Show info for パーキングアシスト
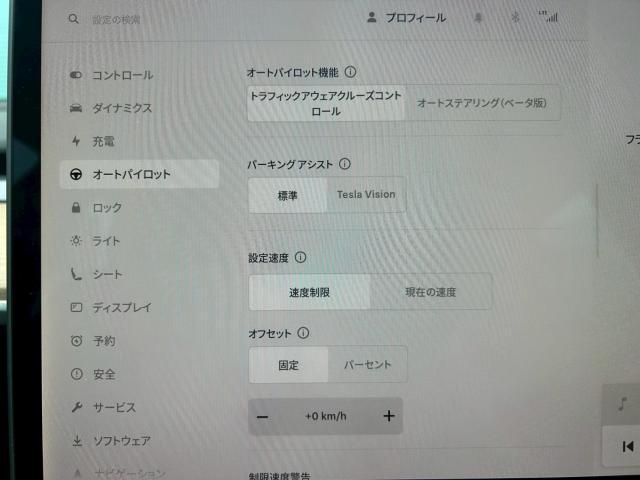Viewport: 640px width, 480px height. point(345,163)
